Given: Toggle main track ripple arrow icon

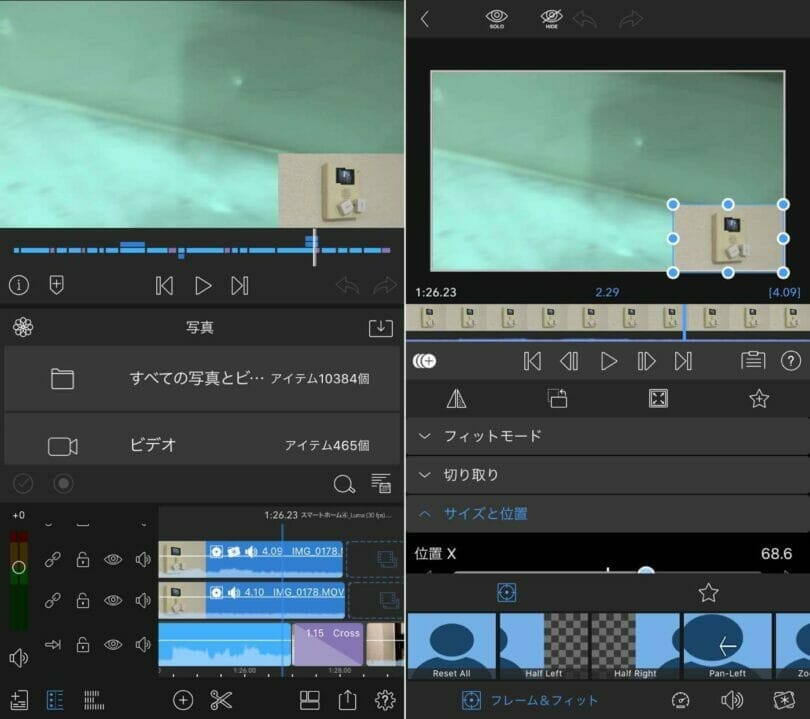Looking at the screenshot, I should (53, 645).
